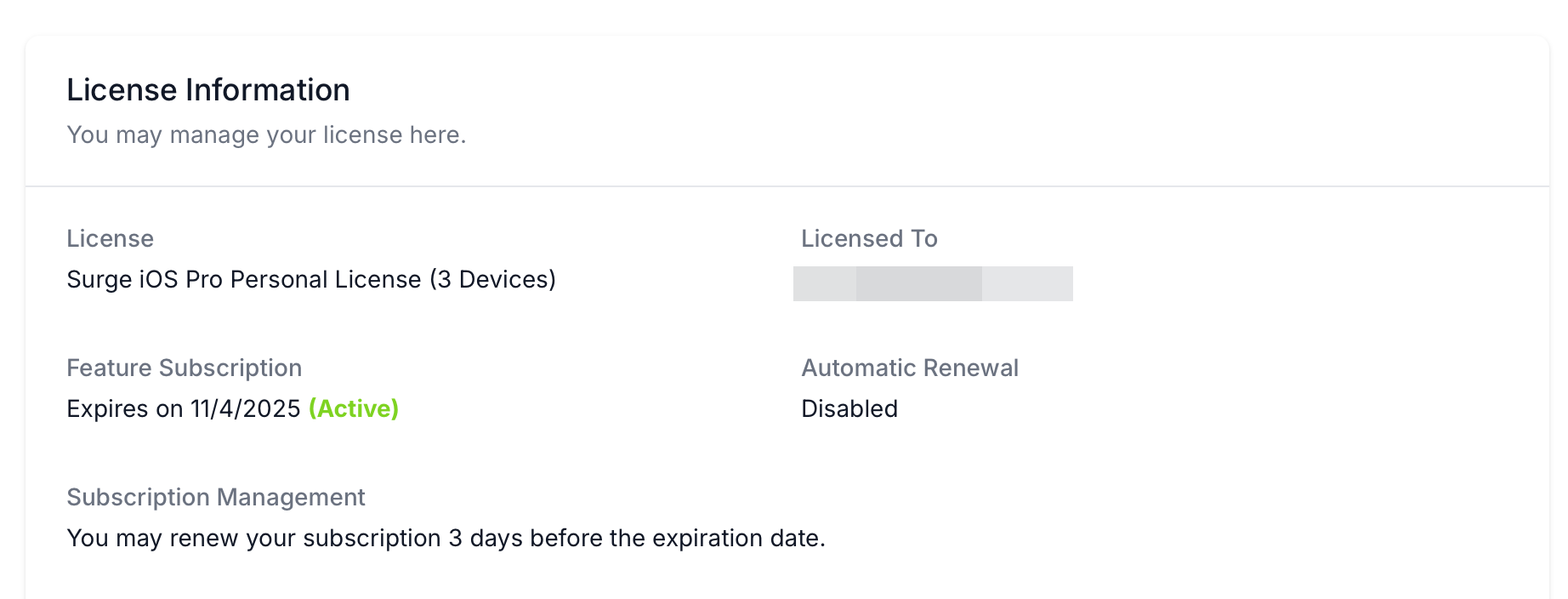Click the word "license" in the subtitle
The image size is (1568, 599).
(x=362, y=135)
